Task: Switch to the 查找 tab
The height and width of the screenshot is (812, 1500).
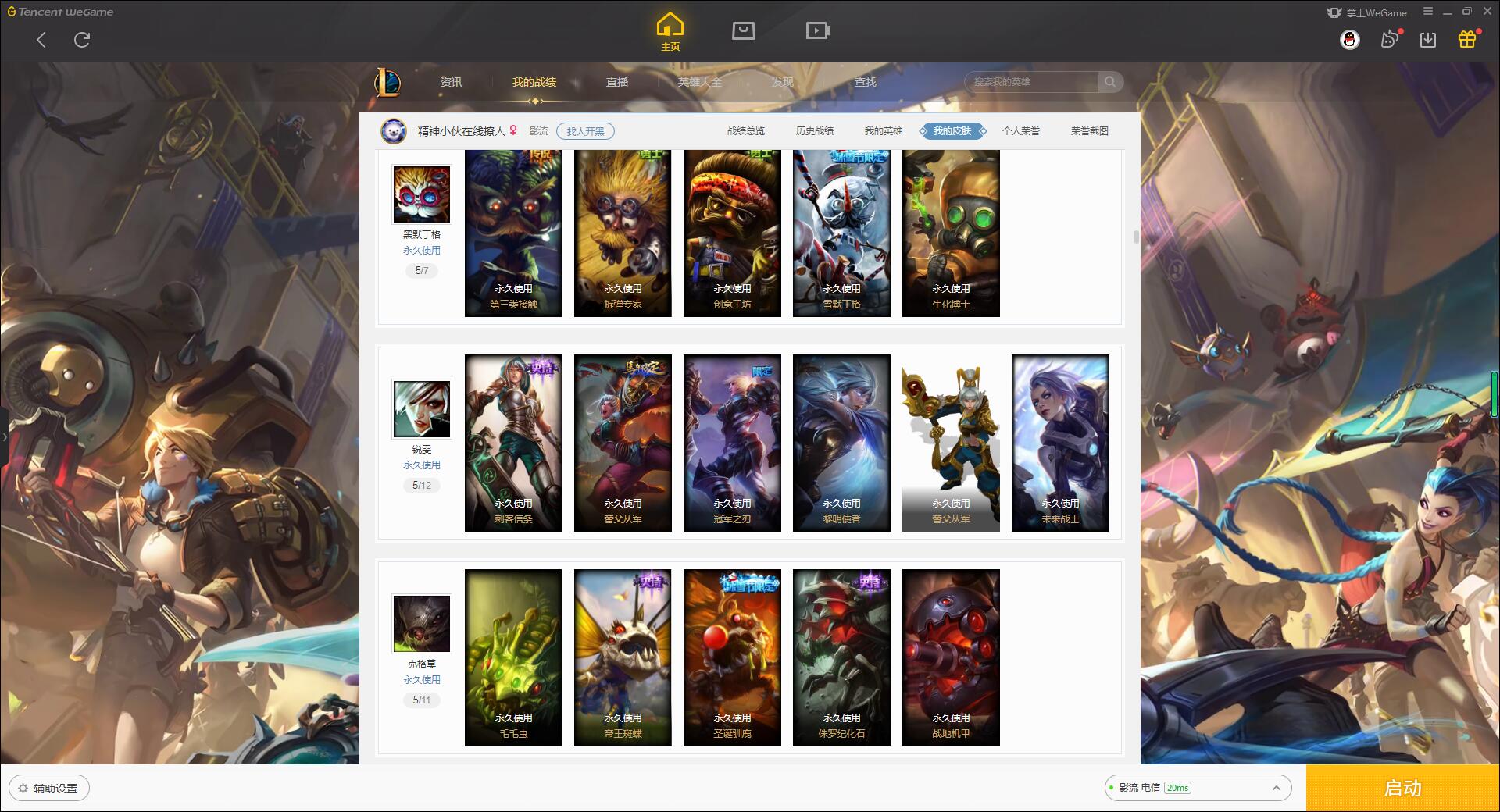Action: point(866,82)
